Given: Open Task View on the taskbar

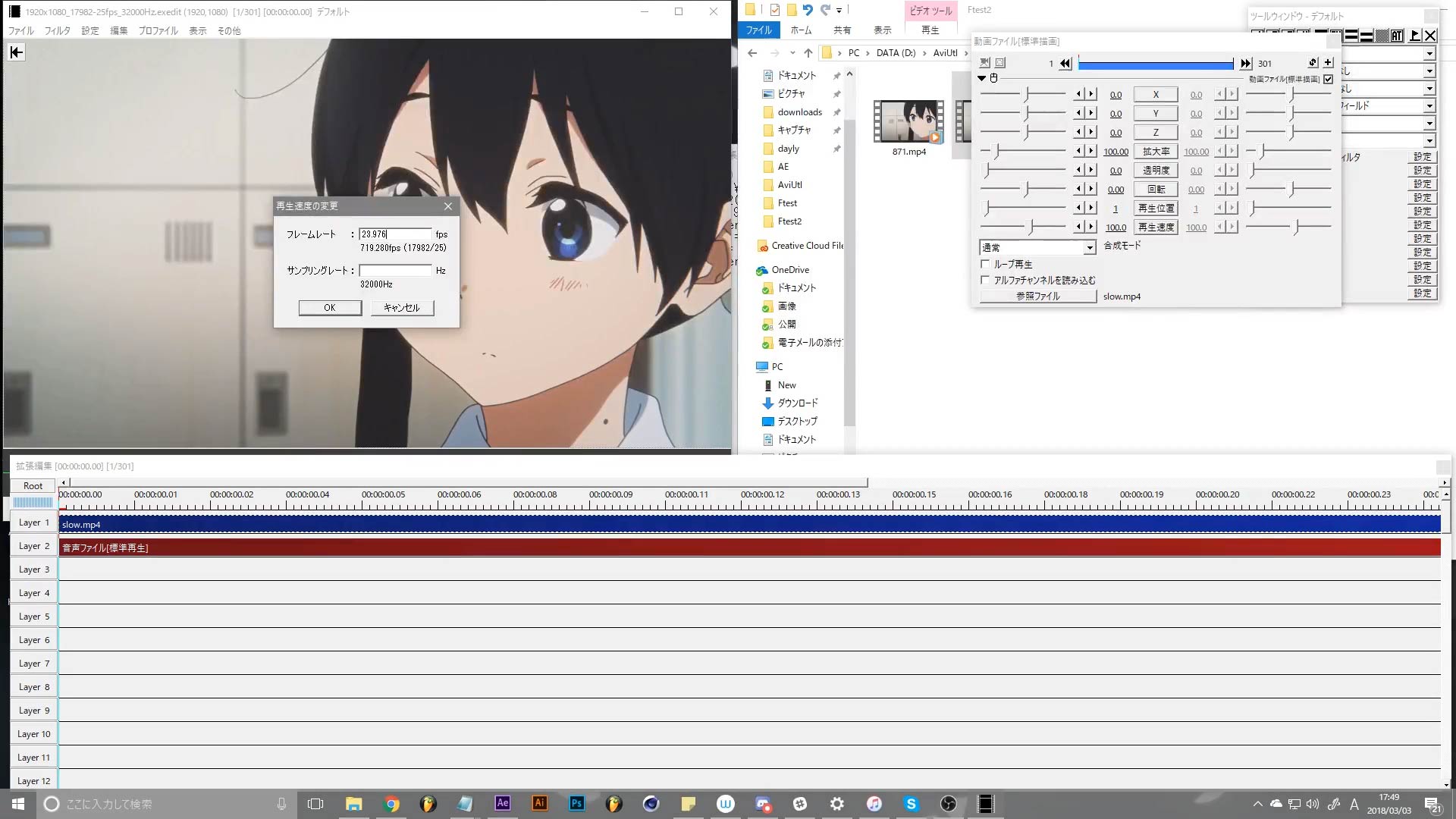Looking at the screenshot, I should point(315,804).
